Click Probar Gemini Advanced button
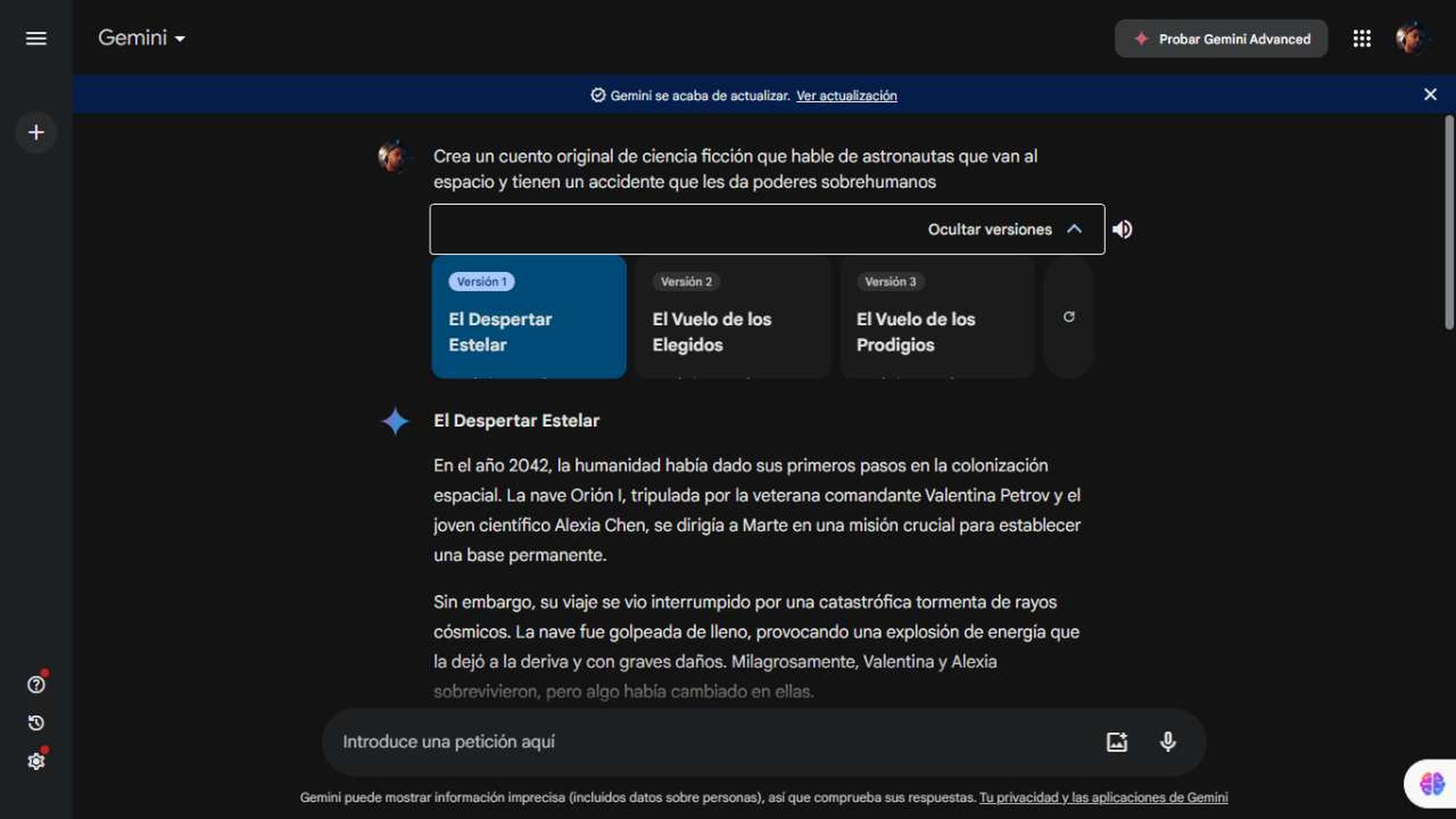The width and height of the screenshot is (1456, 819). [1221, 38]
